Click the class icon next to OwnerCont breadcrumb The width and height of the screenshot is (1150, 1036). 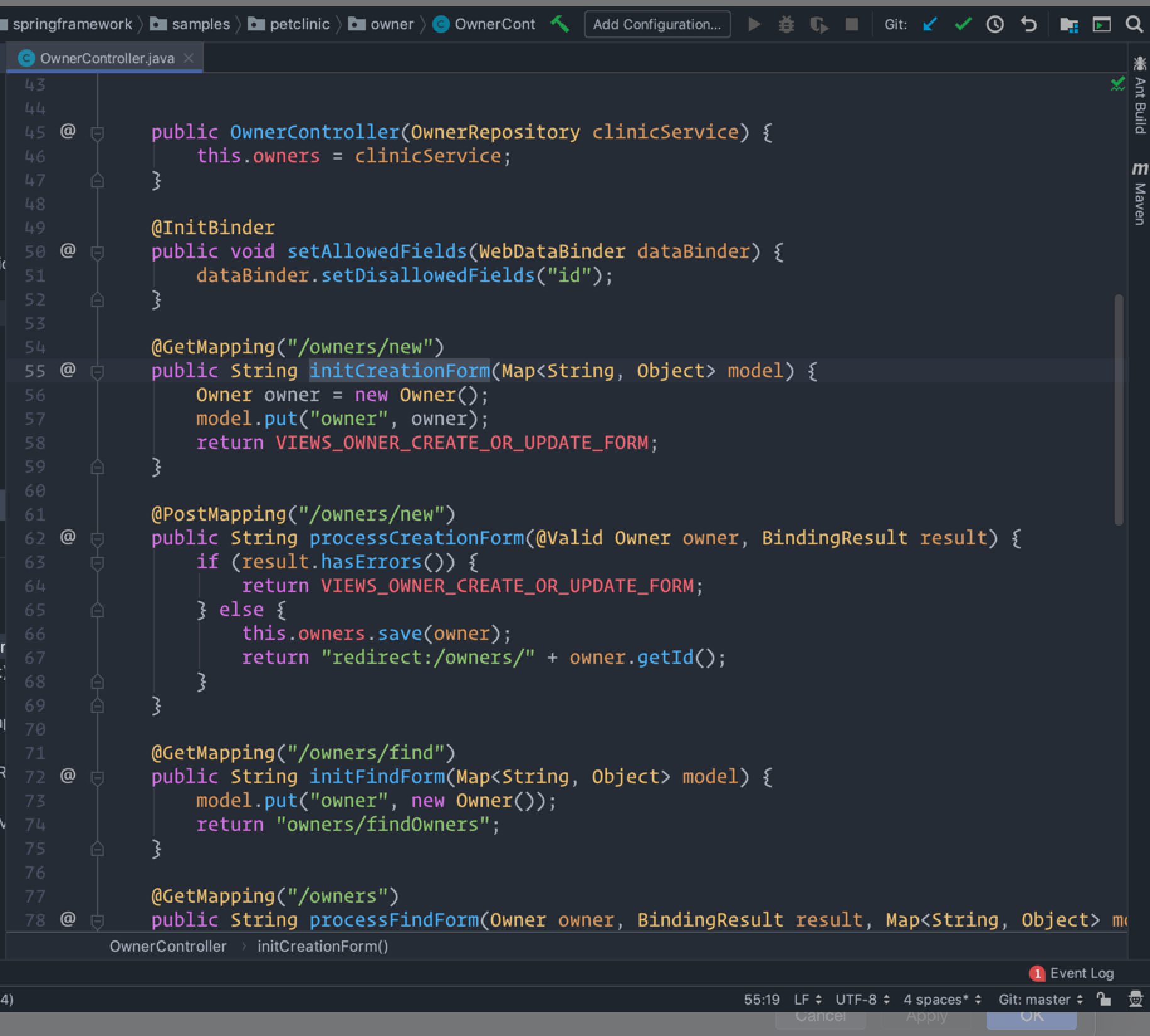(x=441, y=25)
